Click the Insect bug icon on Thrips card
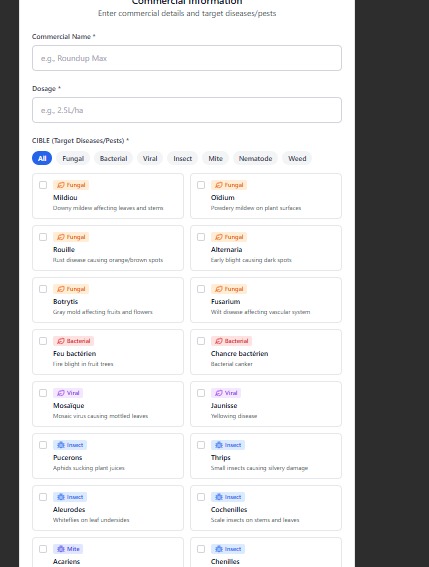Viewport: 429px width, 567px height. [219, 445]
